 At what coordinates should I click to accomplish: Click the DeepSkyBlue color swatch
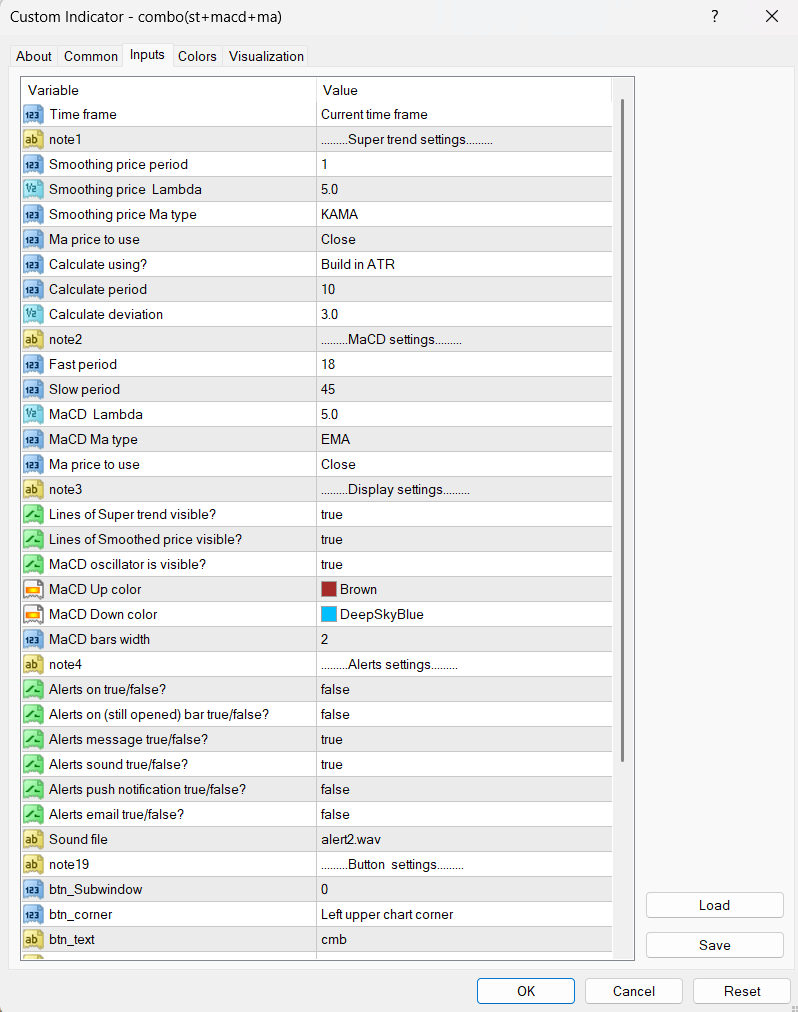(x=329, y=614)
